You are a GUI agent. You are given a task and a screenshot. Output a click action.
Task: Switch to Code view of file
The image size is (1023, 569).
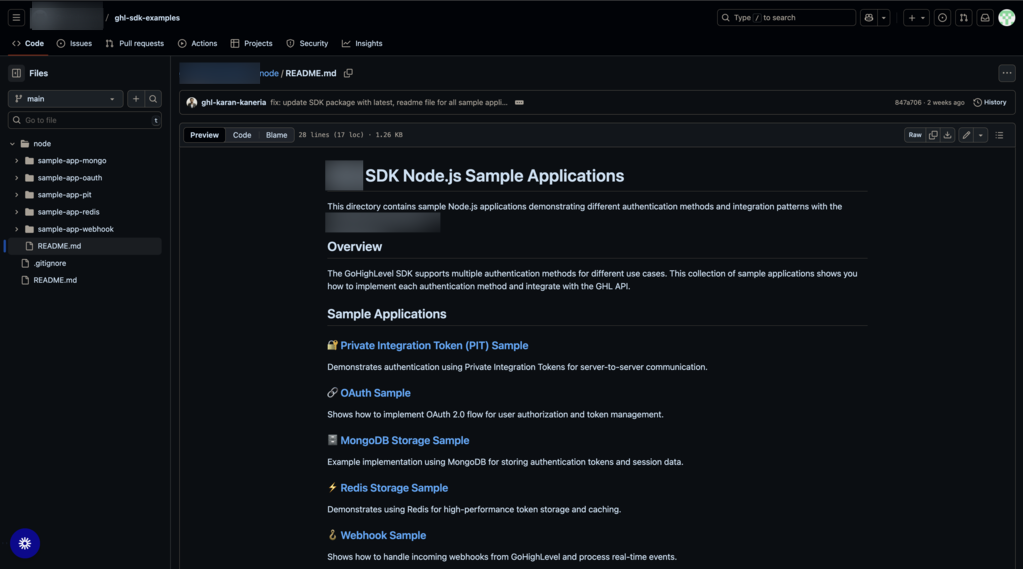(x=242, y=135)
